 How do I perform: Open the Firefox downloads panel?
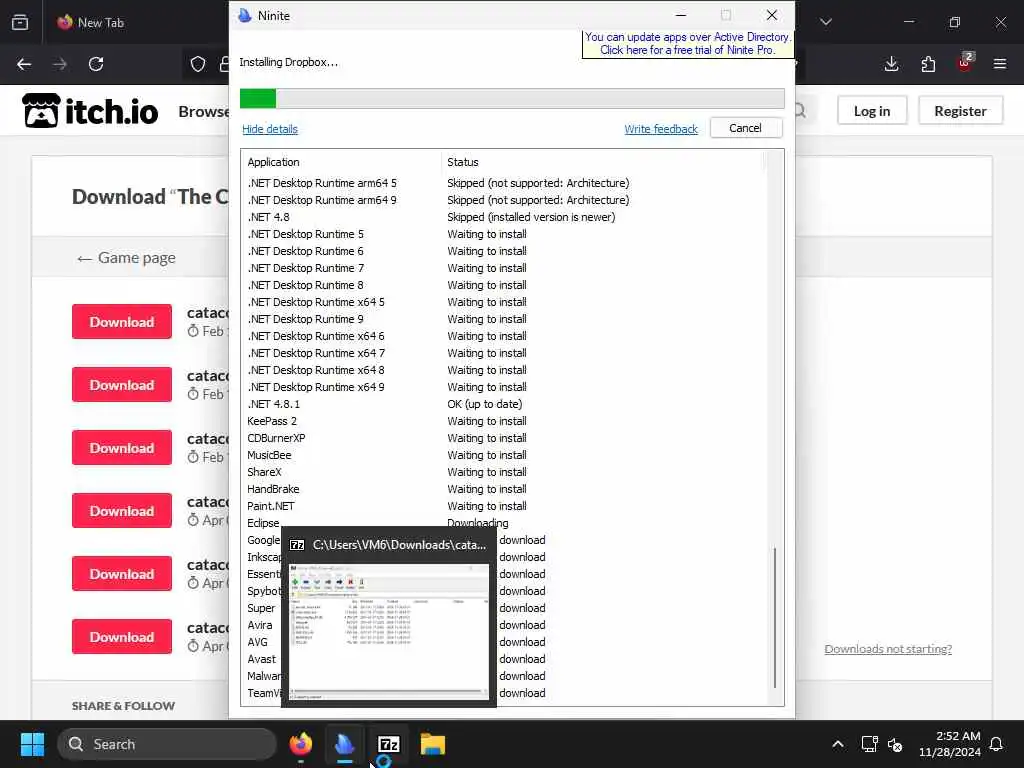(x=891, y=64)
